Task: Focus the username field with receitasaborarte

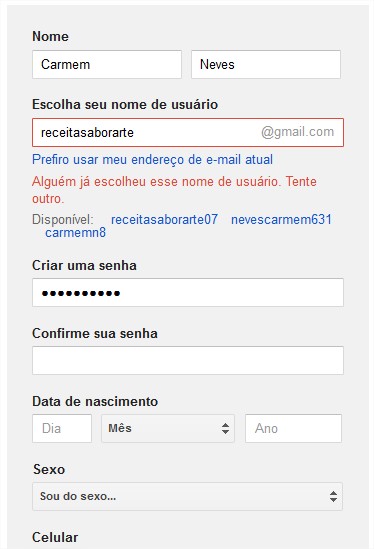Action: point(188,132)
